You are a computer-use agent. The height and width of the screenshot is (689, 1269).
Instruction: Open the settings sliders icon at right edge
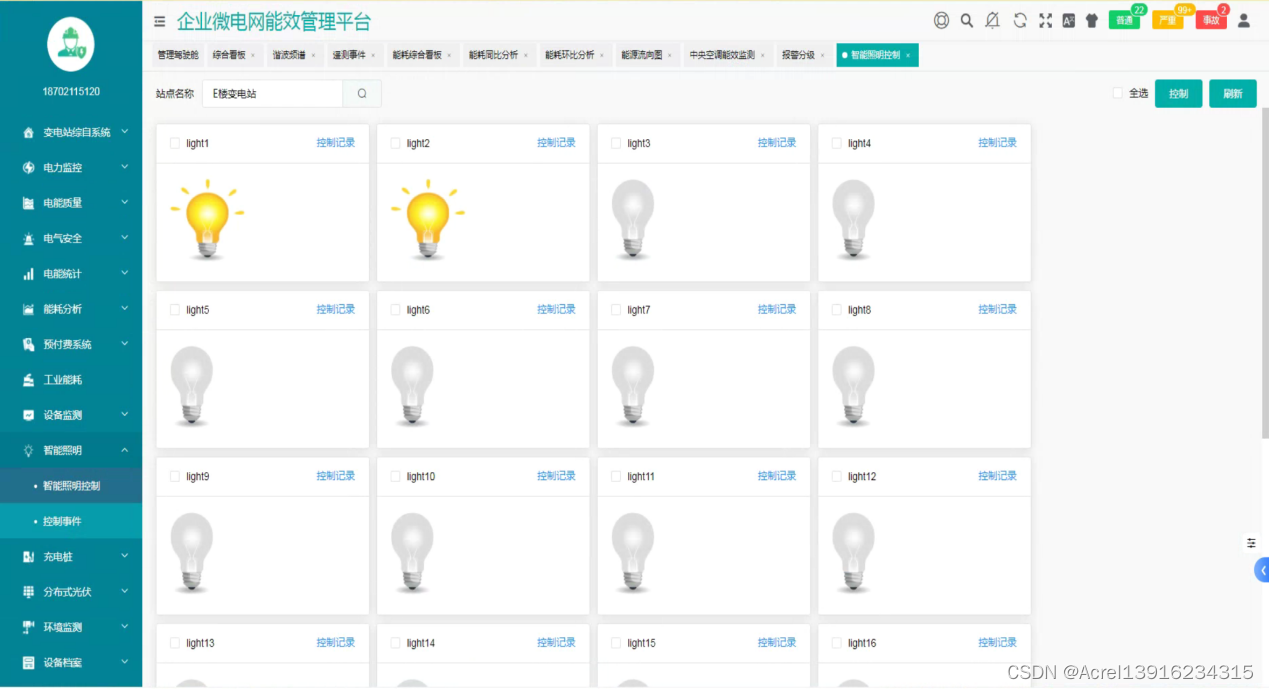(x=1251, y=543)
